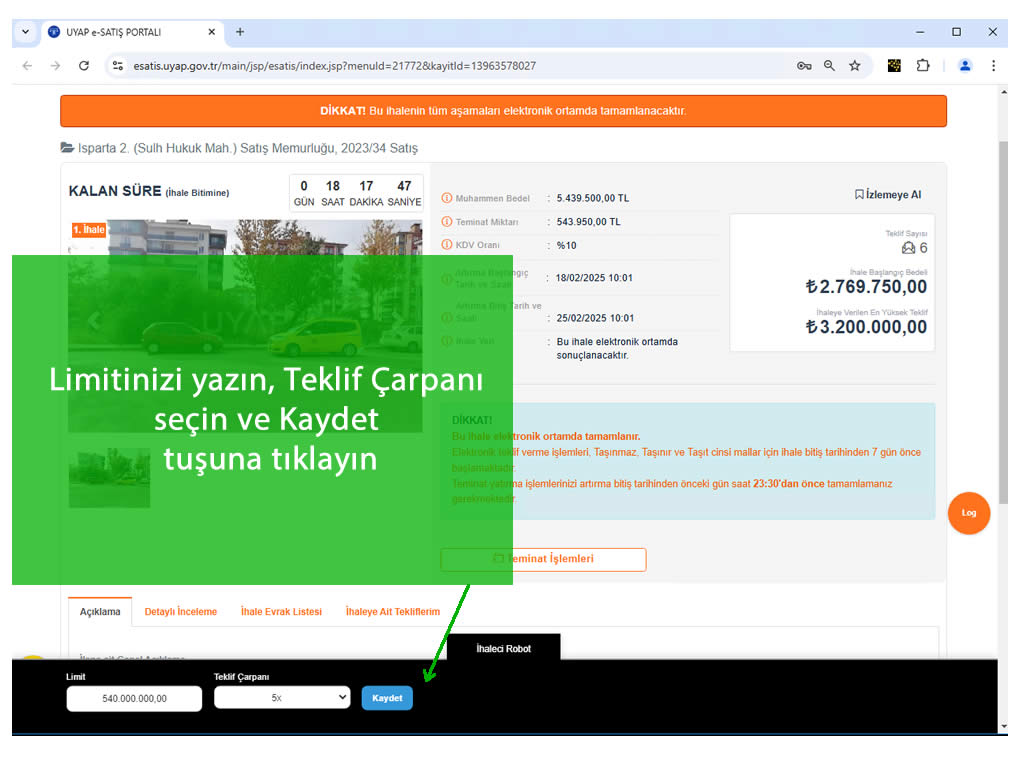Open the Extensions puzzle icon
Viewport: 1024px width, 768px height.
tap(923, 66)
